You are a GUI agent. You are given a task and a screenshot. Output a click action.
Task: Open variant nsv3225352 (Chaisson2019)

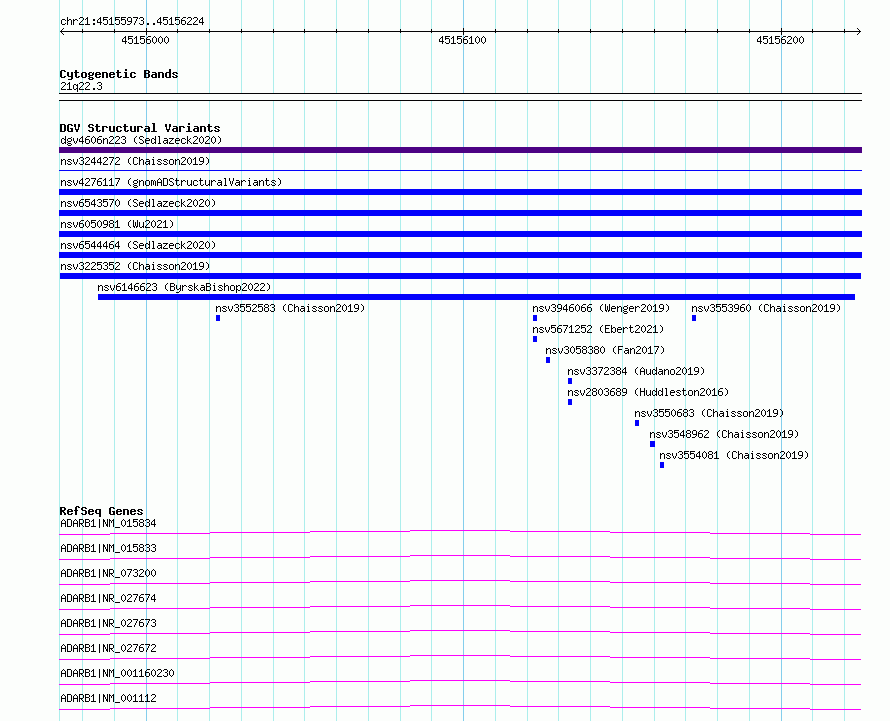pos(135,266)
